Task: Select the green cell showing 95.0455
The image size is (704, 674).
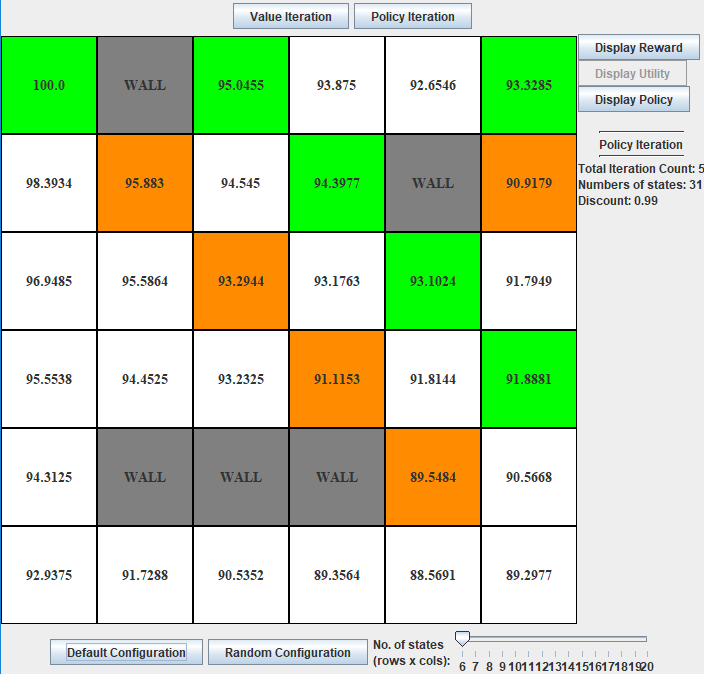Action: point(241,86)
